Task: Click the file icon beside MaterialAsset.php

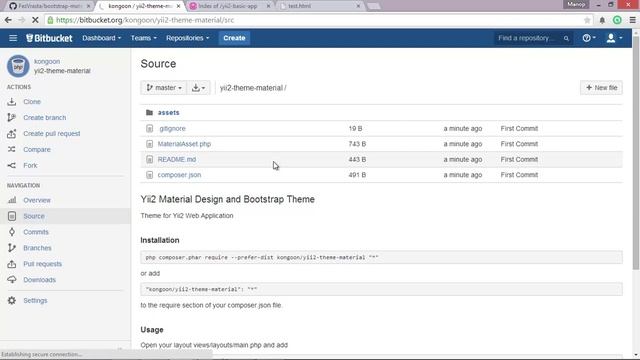Action: click(x=149, y=144)
